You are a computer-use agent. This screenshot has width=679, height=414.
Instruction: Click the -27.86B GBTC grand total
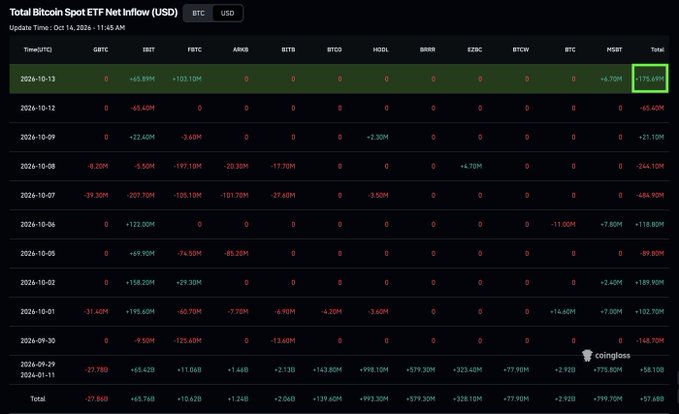pos(97,399)
